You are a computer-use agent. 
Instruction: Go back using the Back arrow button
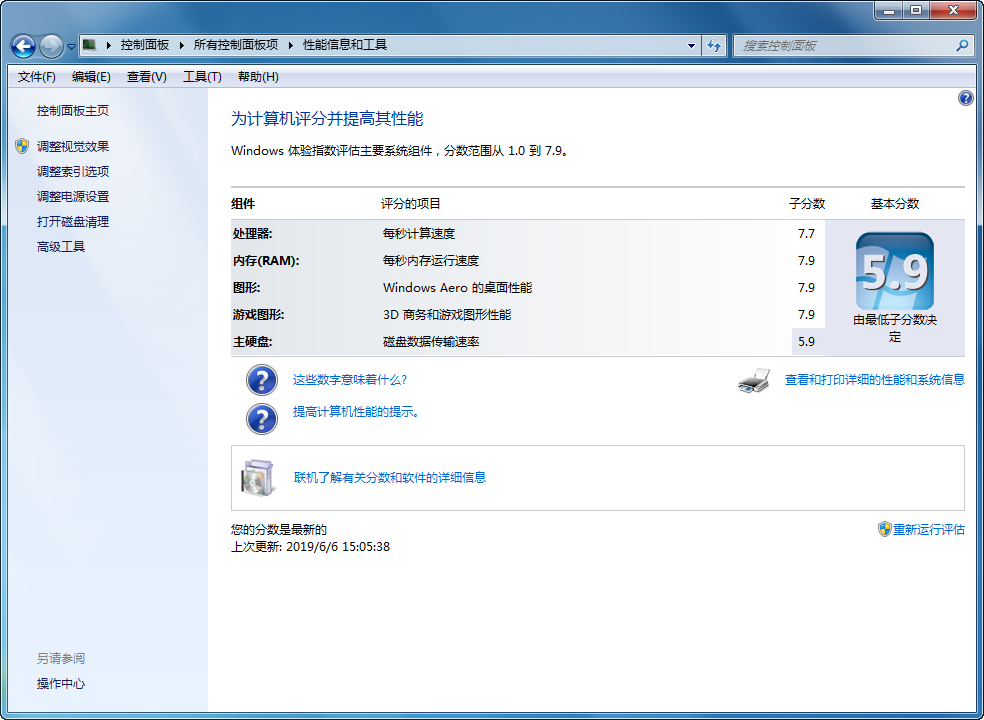pos(23,46)
